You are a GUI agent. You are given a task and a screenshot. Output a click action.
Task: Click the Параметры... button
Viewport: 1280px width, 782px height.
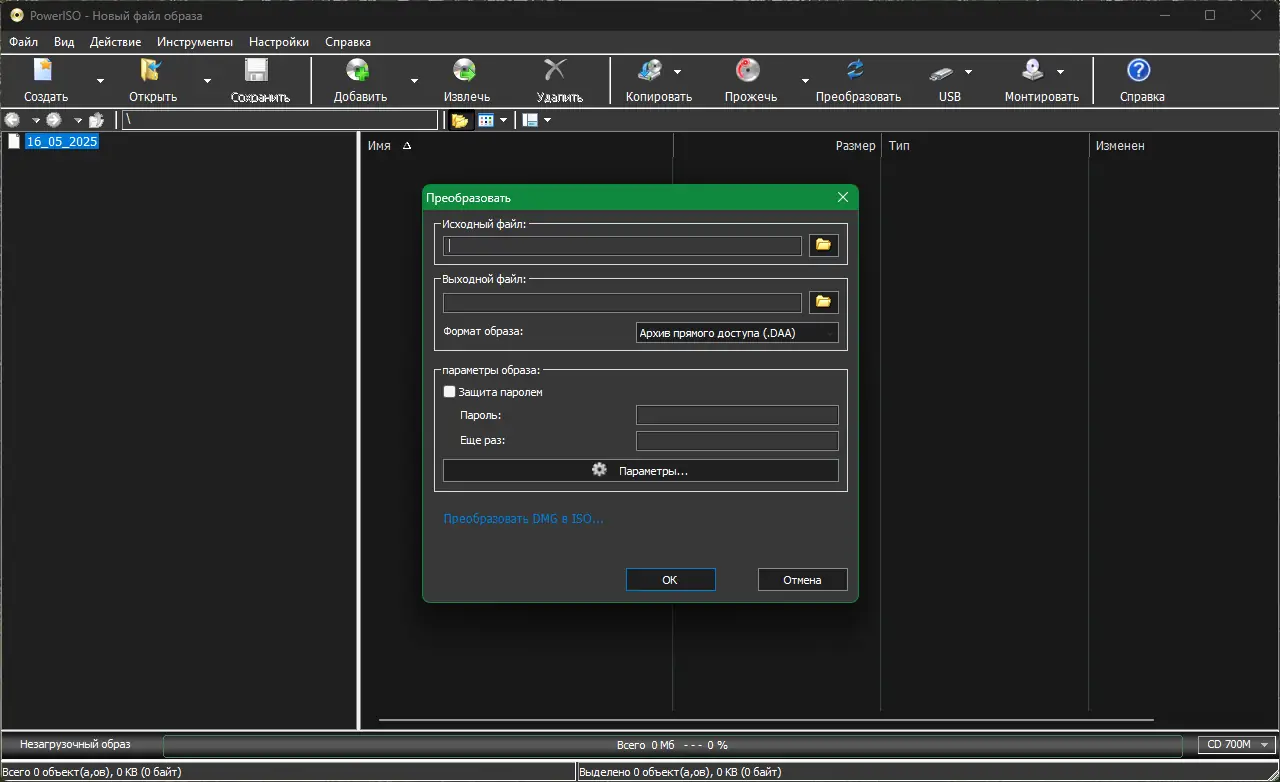[x=641, y=471]
